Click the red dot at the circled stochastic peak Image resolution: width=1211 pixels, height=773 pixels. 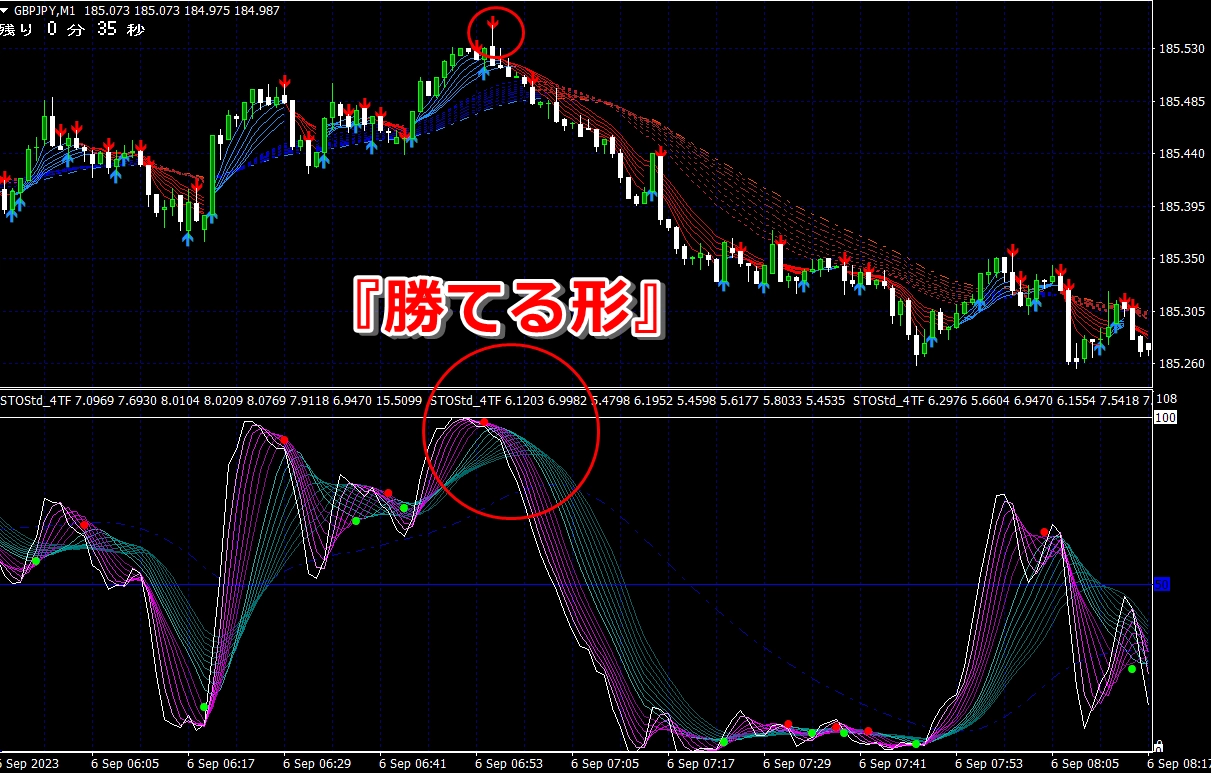(x=485, y=423)
